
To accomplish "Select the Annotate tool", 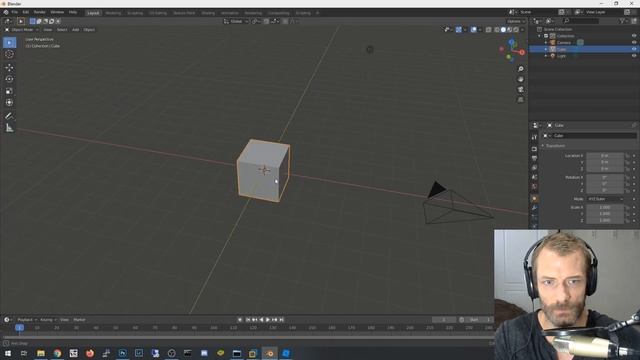I will point(9,116).
